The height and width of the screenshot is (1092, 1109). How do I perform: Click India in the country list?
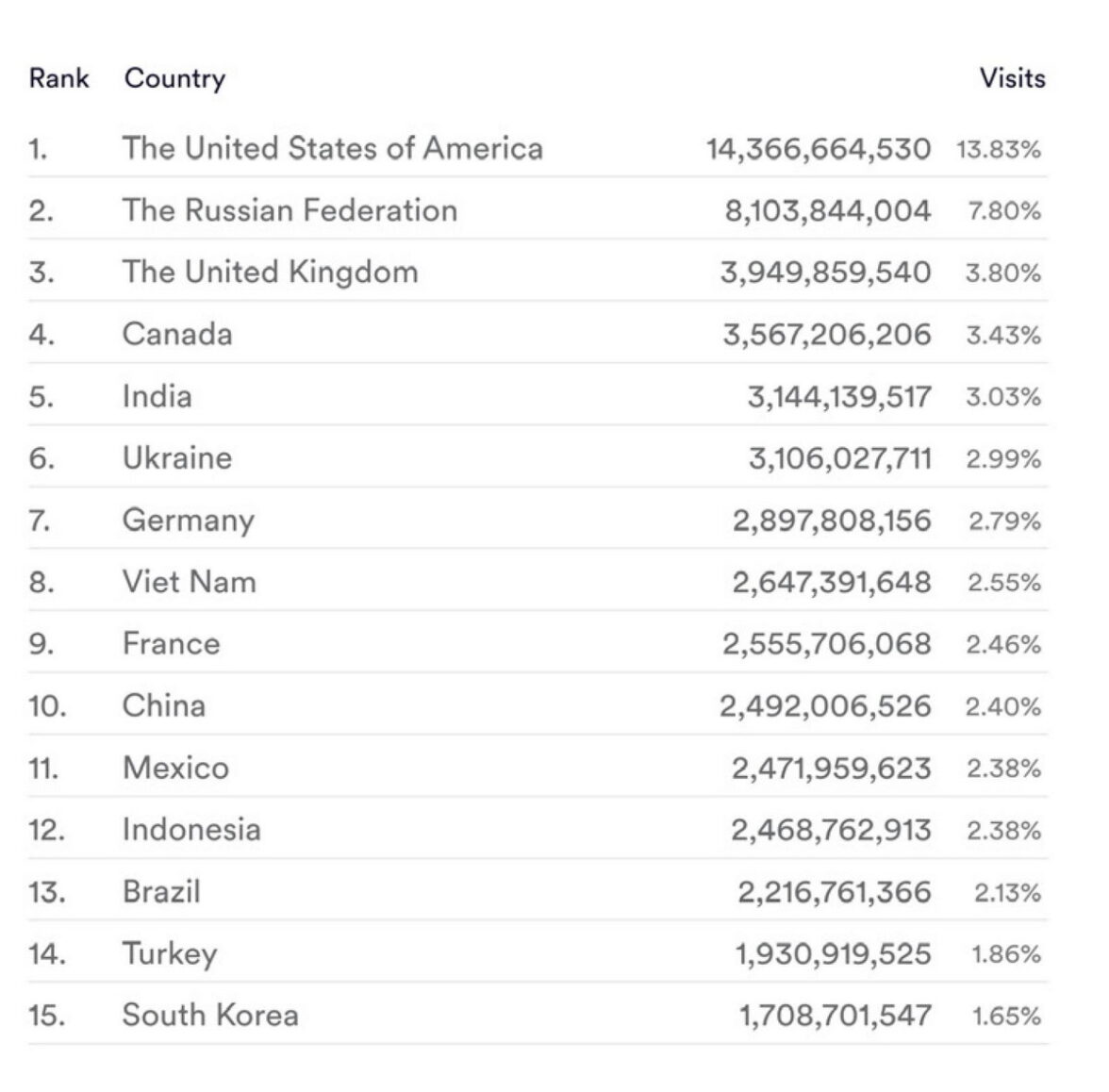coord(157,396)
